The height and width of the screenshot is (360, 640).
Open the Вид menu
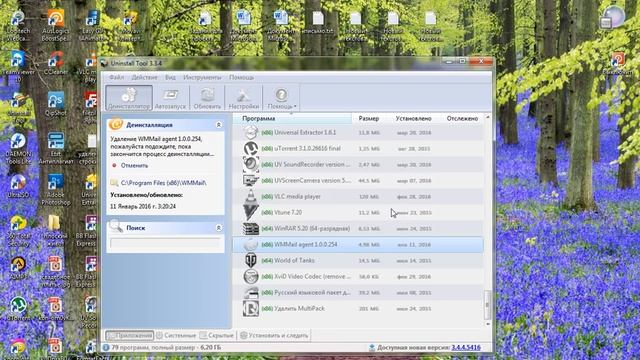(x=170, y=77)
